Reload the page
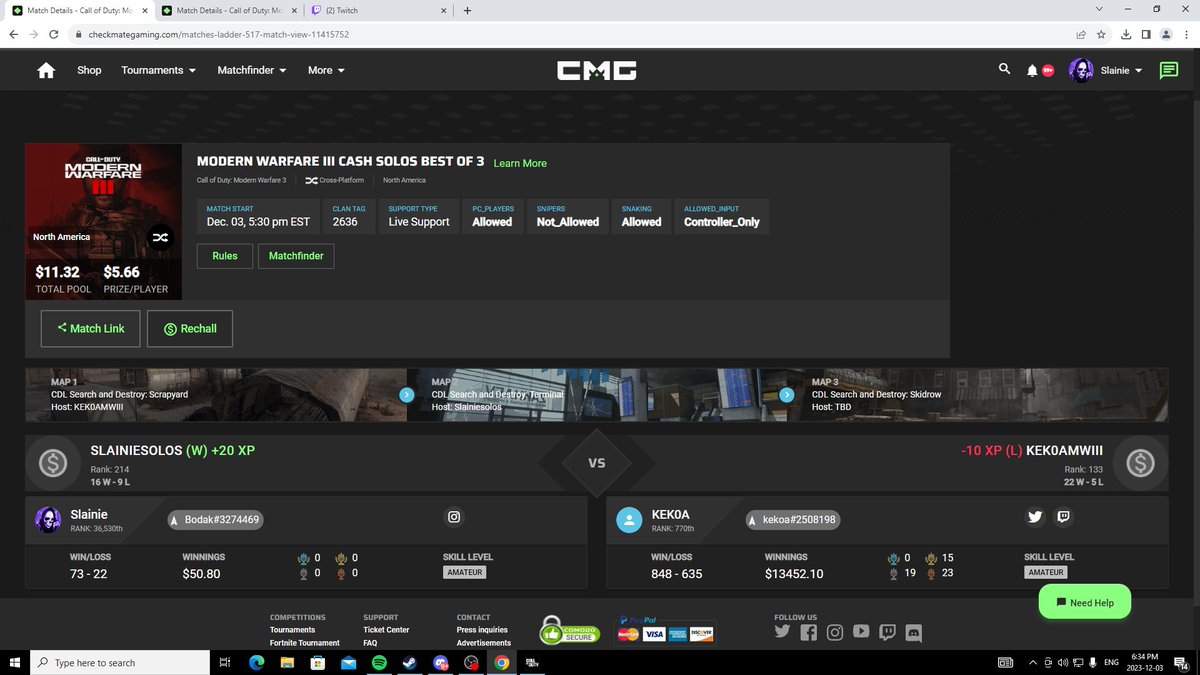Screen dimensions: 1200x675 55,34
